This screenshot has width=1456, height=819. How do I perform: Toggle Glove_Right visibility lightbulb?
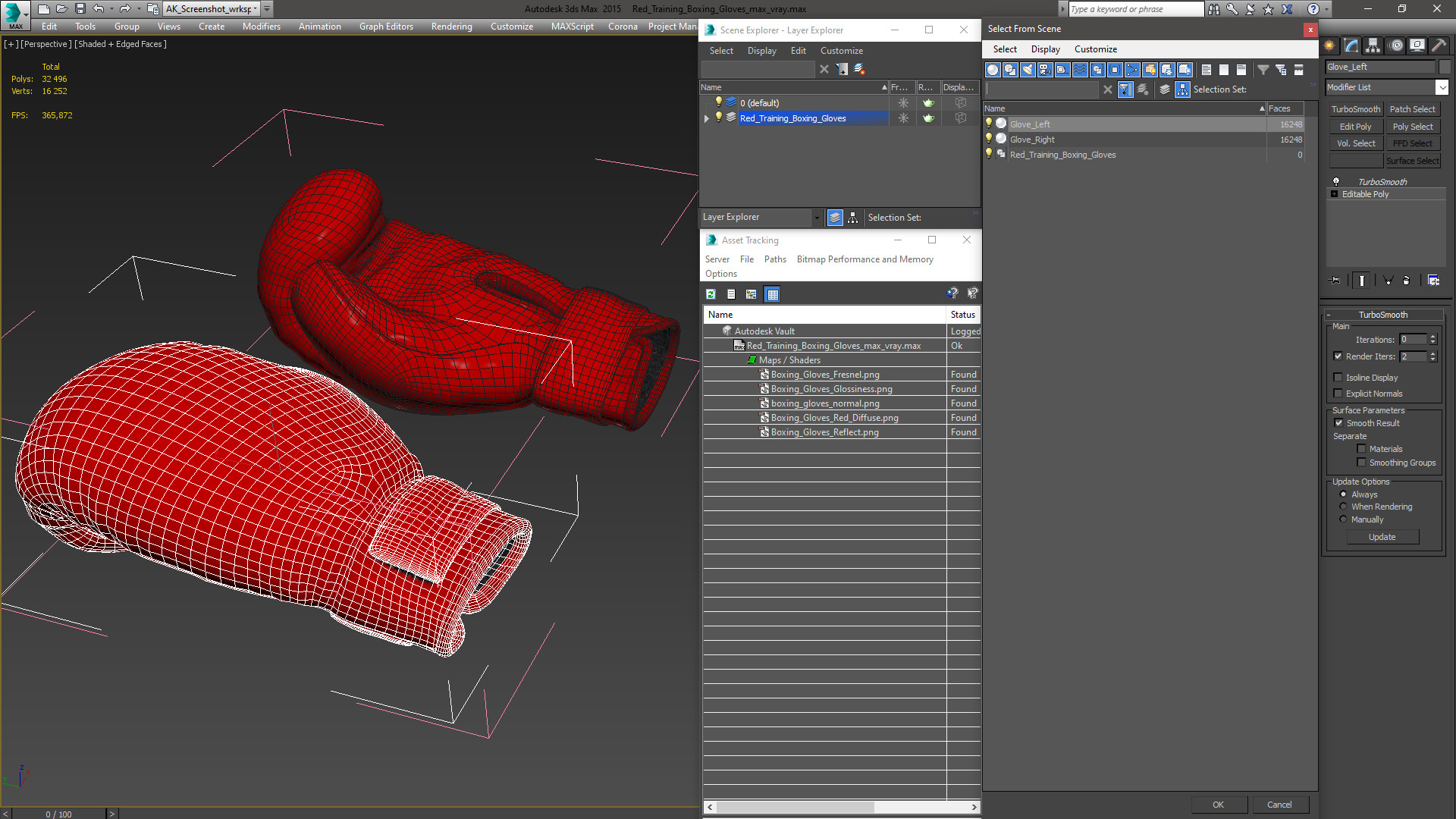989,139
